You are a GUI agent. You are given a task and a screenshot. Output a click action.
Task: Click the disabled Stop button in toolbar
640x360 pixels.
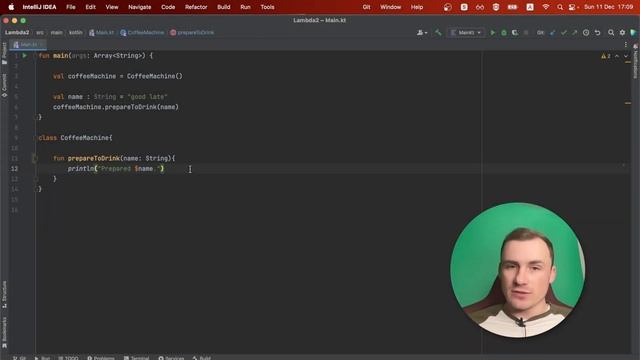[526, 33]
